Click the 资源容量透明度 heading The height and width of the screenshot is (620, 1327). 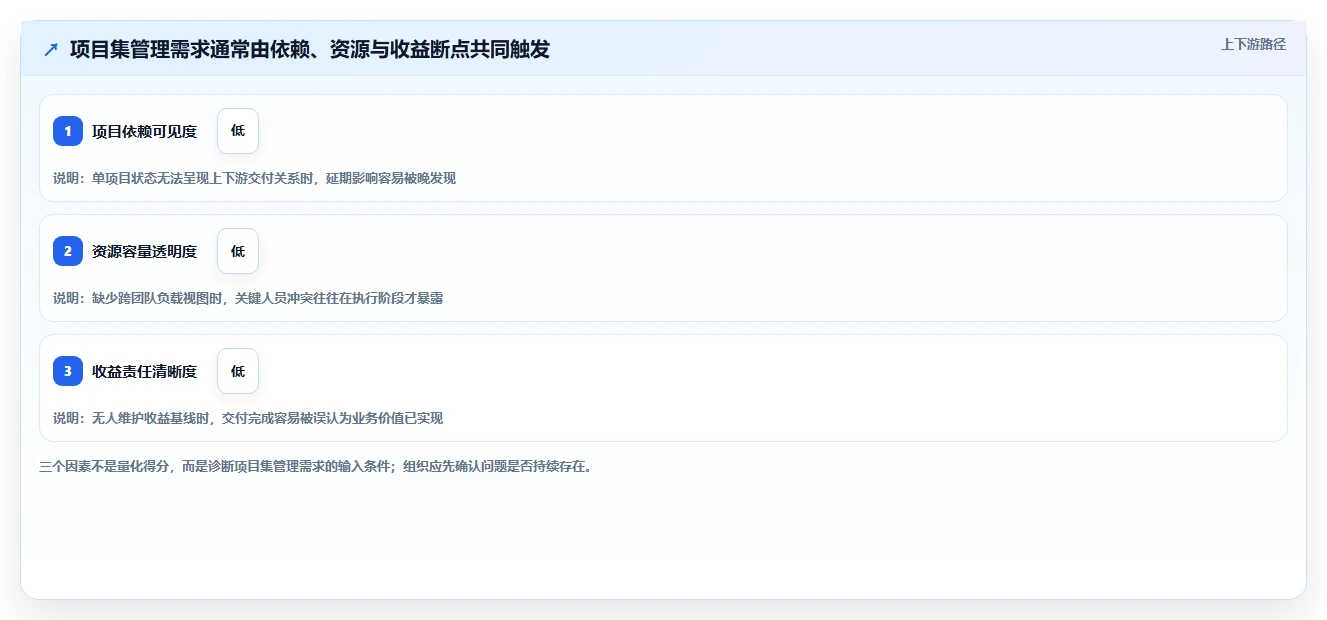(145, 251)
